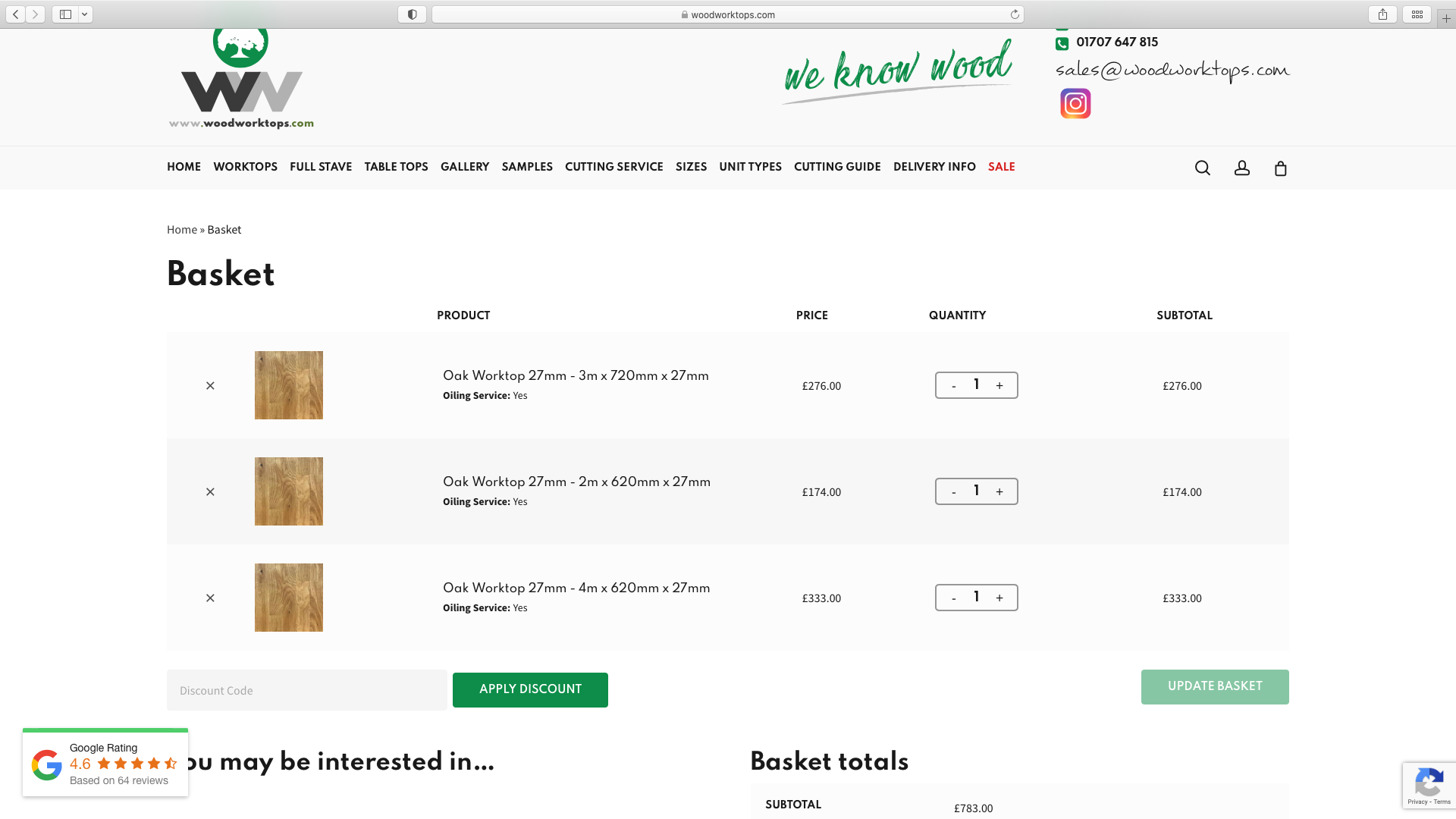Image resolution: width=1456 pixels, height=819 pixels.
Task: Open the Instagram profile icon
Action: click(x=1075, y=103)
